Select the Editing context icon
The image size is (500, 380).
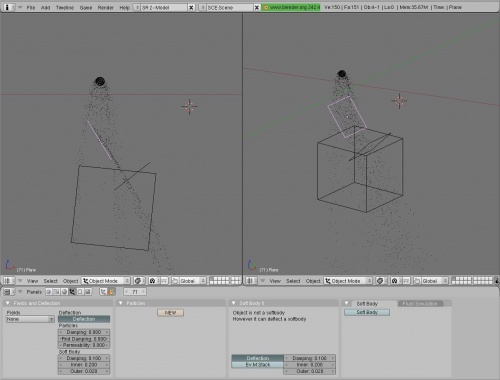coord(80,292)
